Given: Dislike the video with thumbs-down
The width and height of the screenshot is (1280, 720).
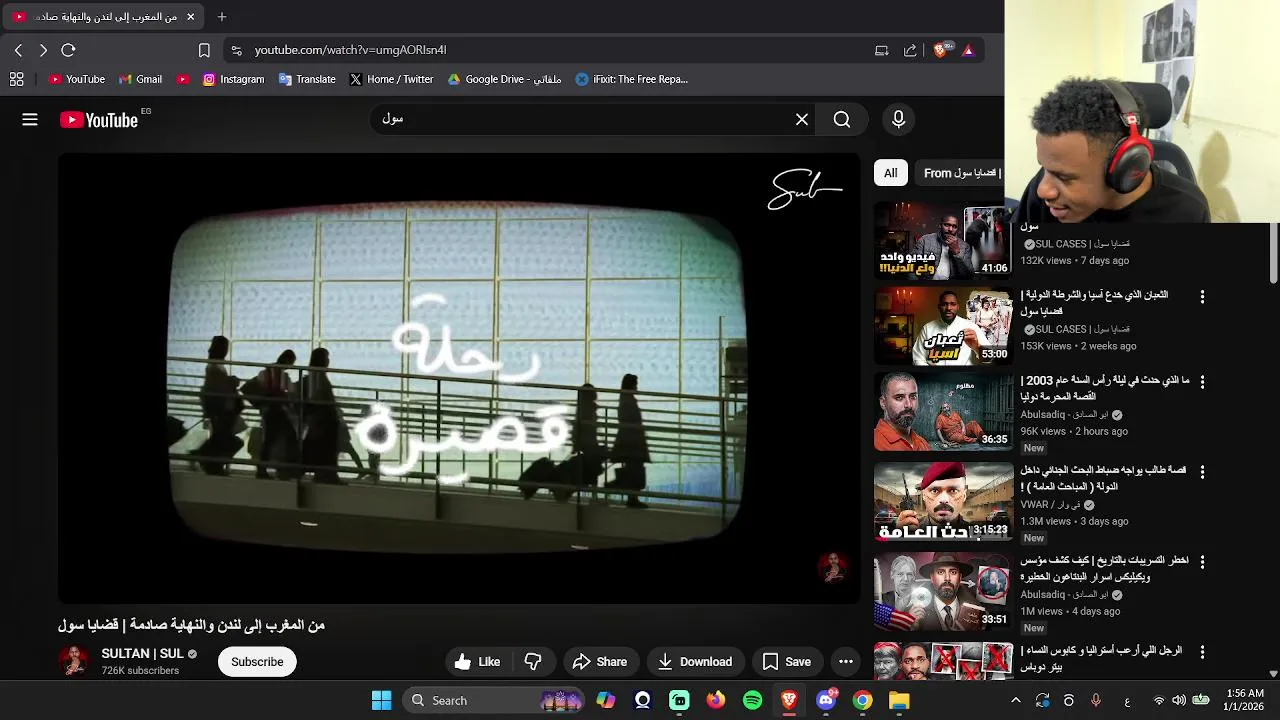Looking at the screenshot, I should (x=533, y=662).
